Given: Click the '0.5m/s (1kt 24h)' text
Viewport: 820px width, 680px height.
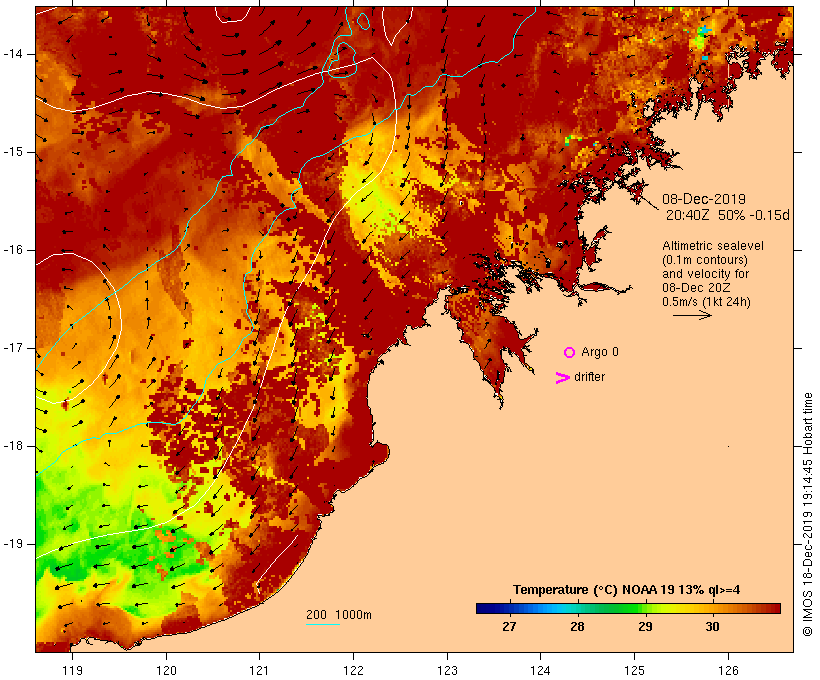Looking at the screenshot, I should (706, 302).
